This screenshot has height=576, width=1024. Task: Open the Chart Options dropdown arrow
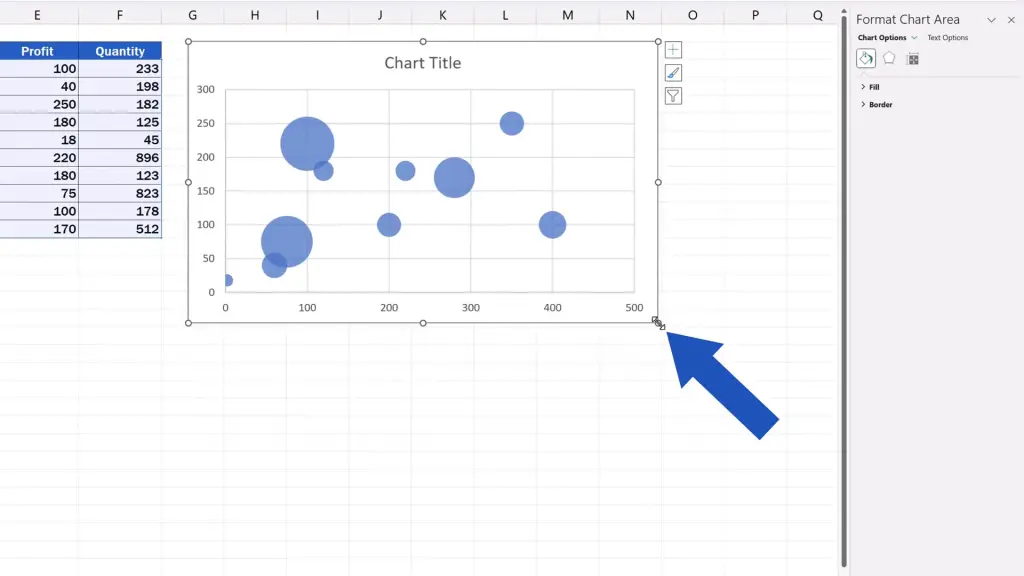(914, 38)
